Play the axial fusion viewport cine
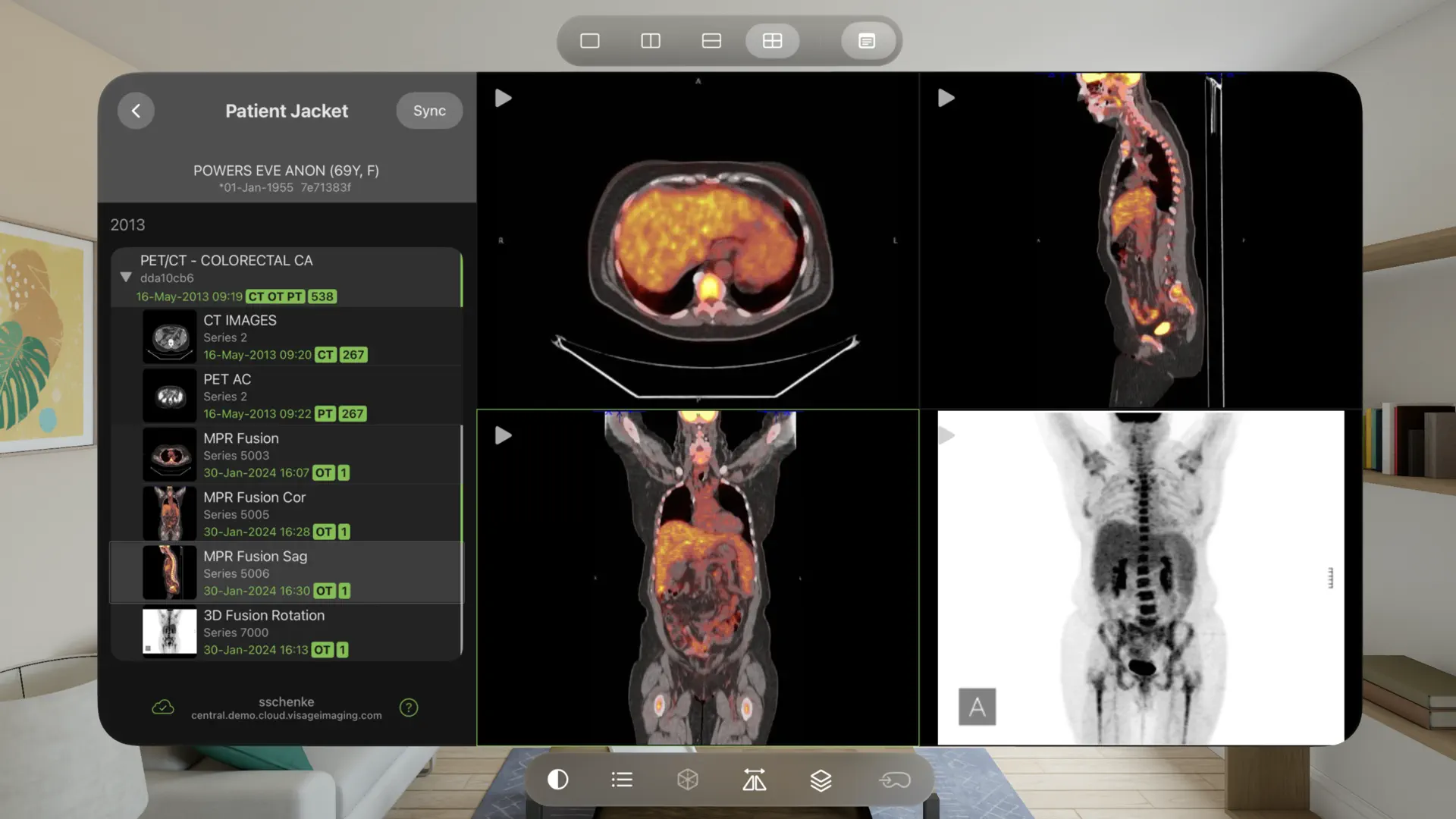Image resolution: width=1456 pixels, height=819 pixels. (x=503, y=97)
